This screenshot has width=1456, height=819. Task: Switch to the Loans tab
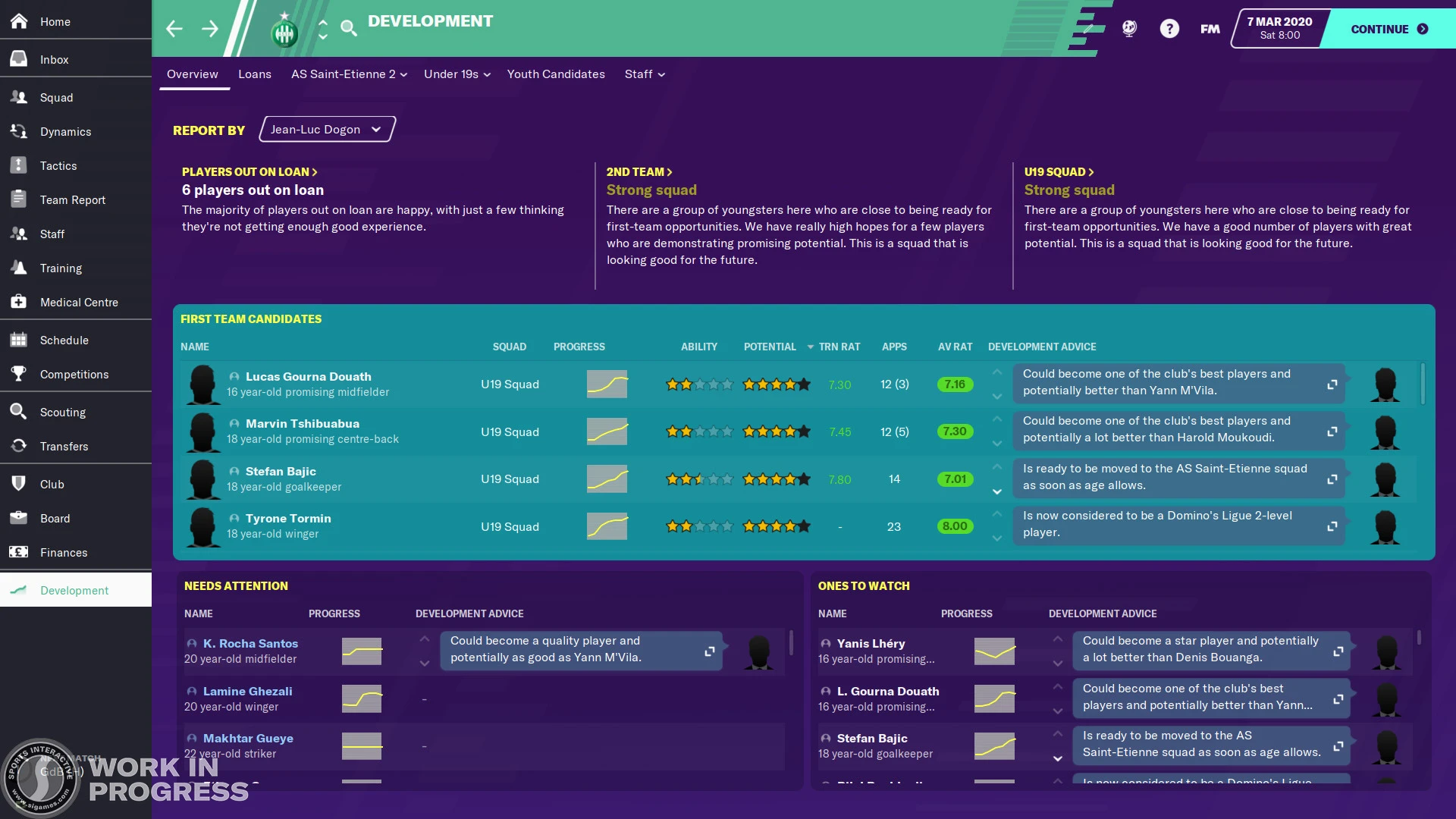click(255, 74)
